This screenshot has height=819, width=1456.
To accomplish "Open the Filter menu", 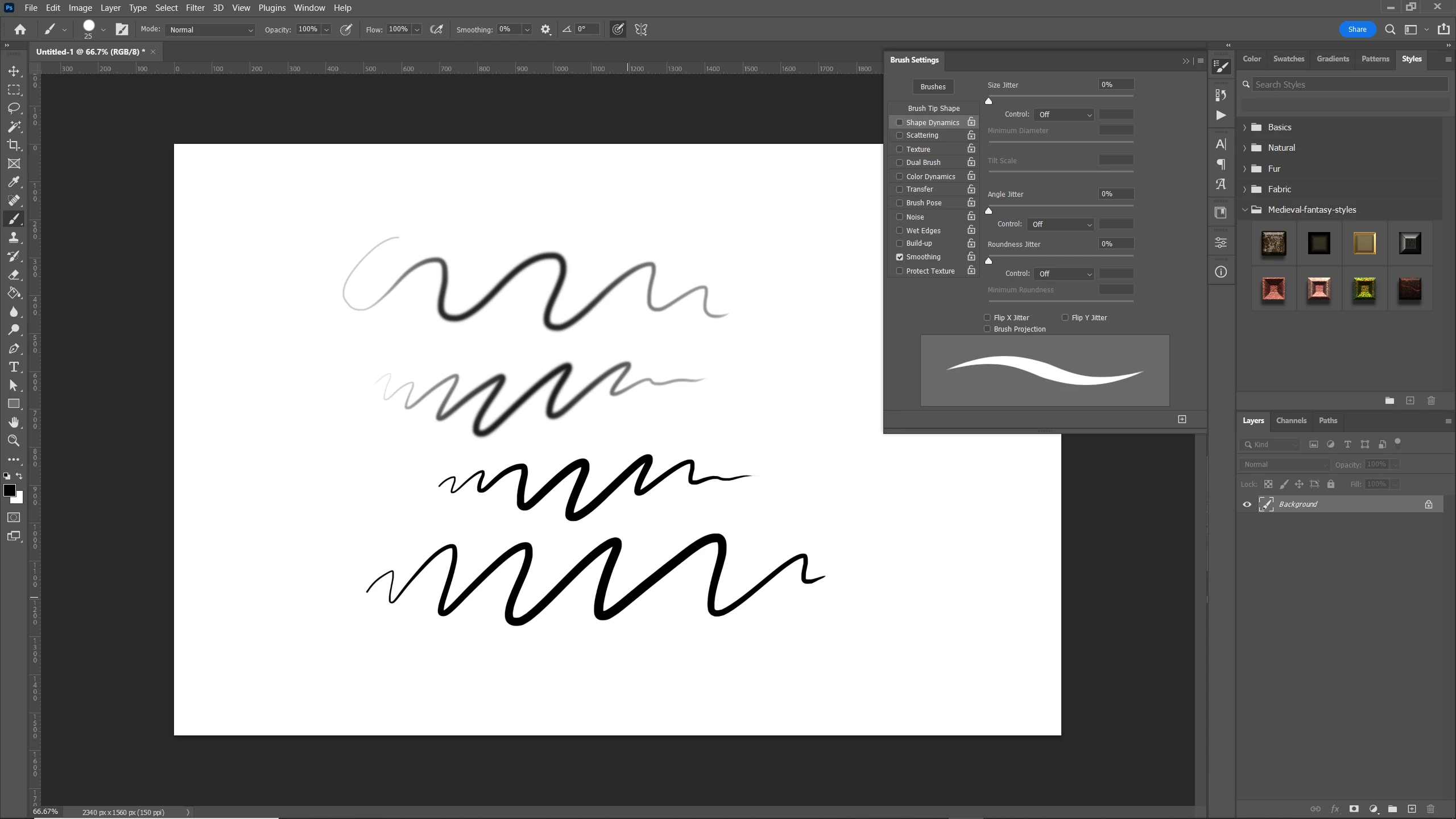I will tap(195, 8).
